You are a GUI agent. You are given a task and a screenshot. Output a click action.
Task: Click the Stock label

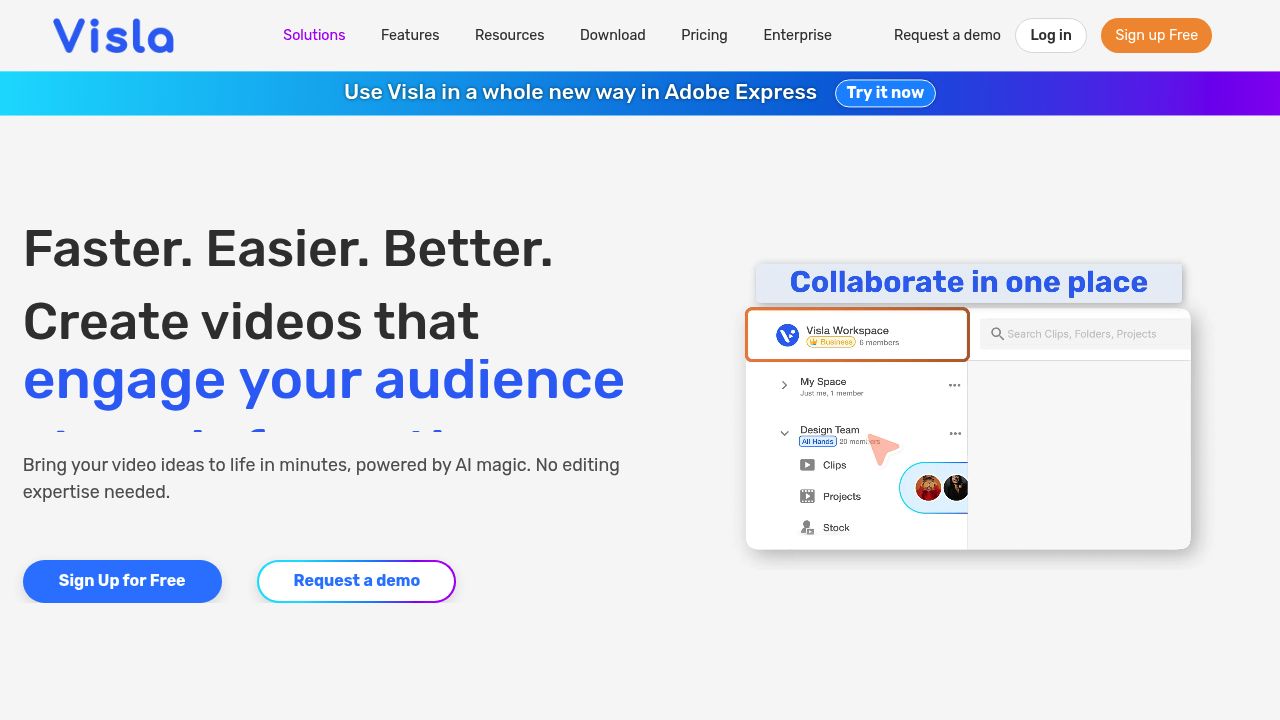pos(836,527)
